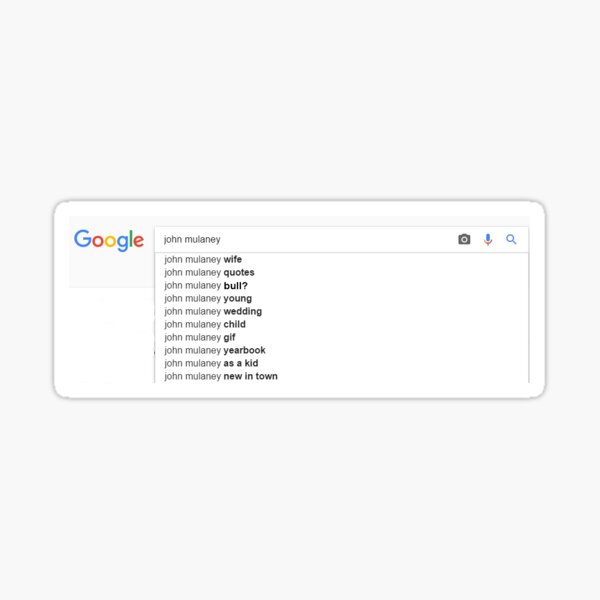Select suggestion "john mulaney wife"
600x600 pixels.
(203, 260)
